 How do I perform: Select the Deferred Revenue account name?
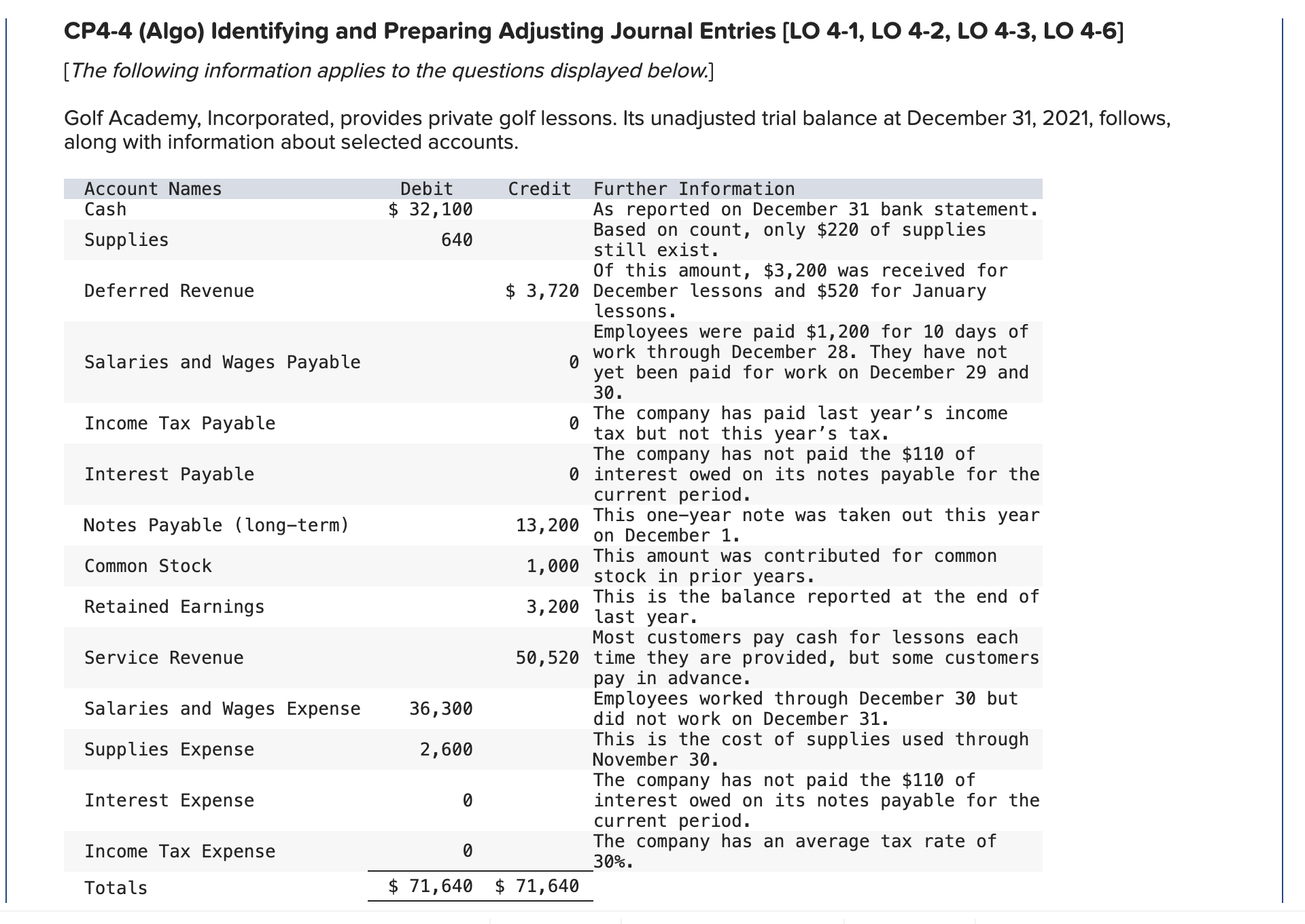pos(169,291)
